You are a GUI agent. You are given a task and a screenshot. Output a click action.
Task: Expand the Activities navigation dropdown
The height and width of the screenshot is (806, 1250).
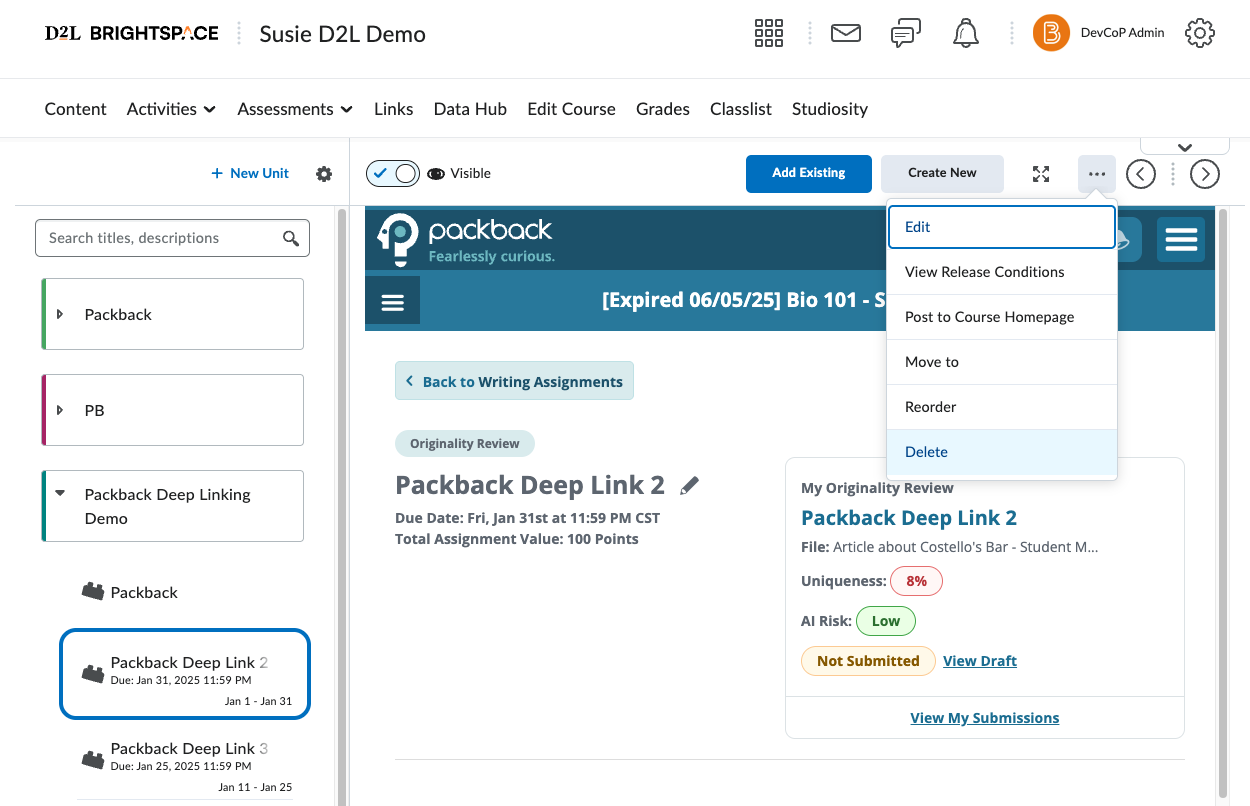pos(171,109)
